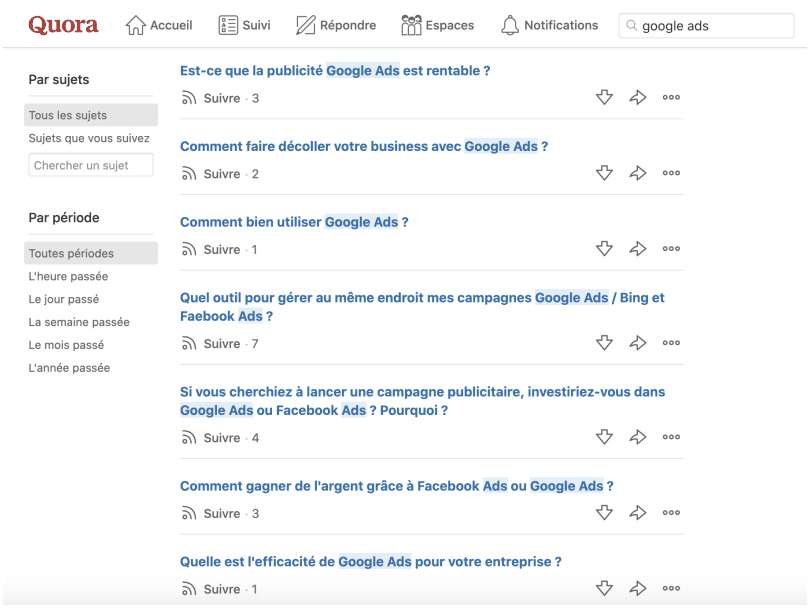Viewport: 812px width, 609px height.
Task: Share 'efficacité de Google Ads' question
Action: 637,588
